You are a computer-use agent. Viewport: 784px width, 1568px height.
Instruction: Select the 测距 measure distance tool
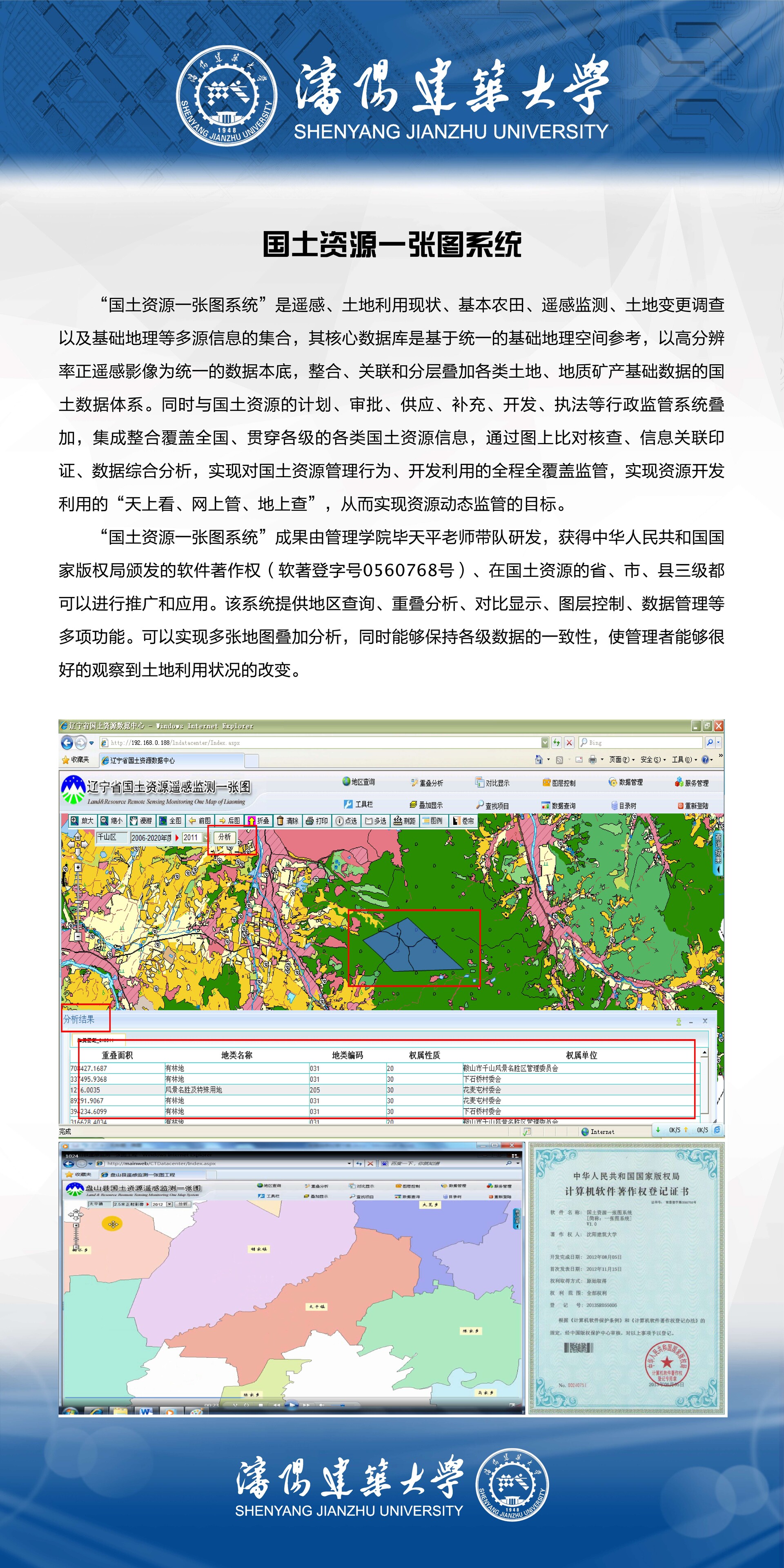click(x=404, y=820)
